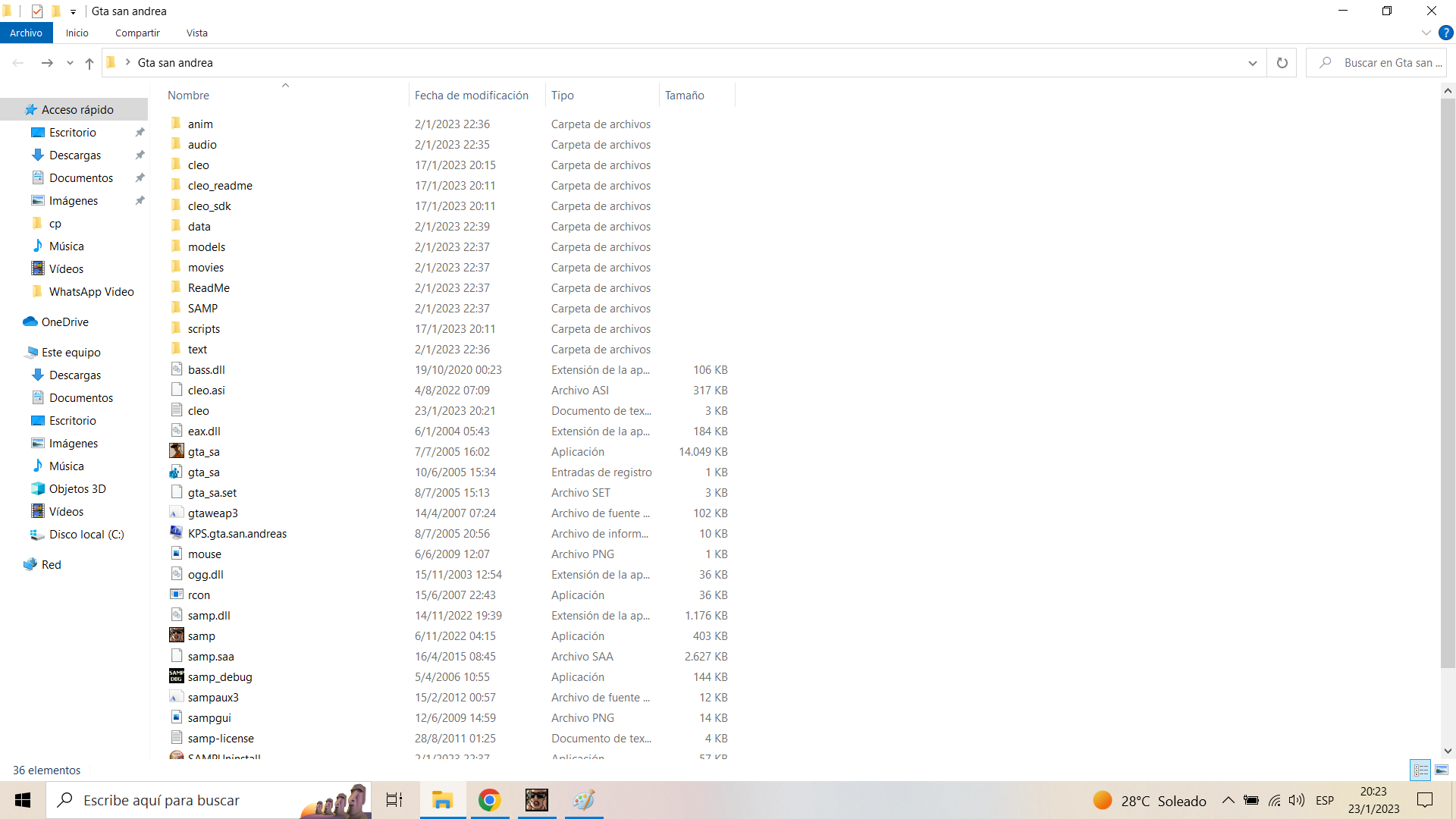Open the Paint app taskbar icon
The height and width of the screenshot is (819, 1456).
pyautogui.click(x=584, y=800)
